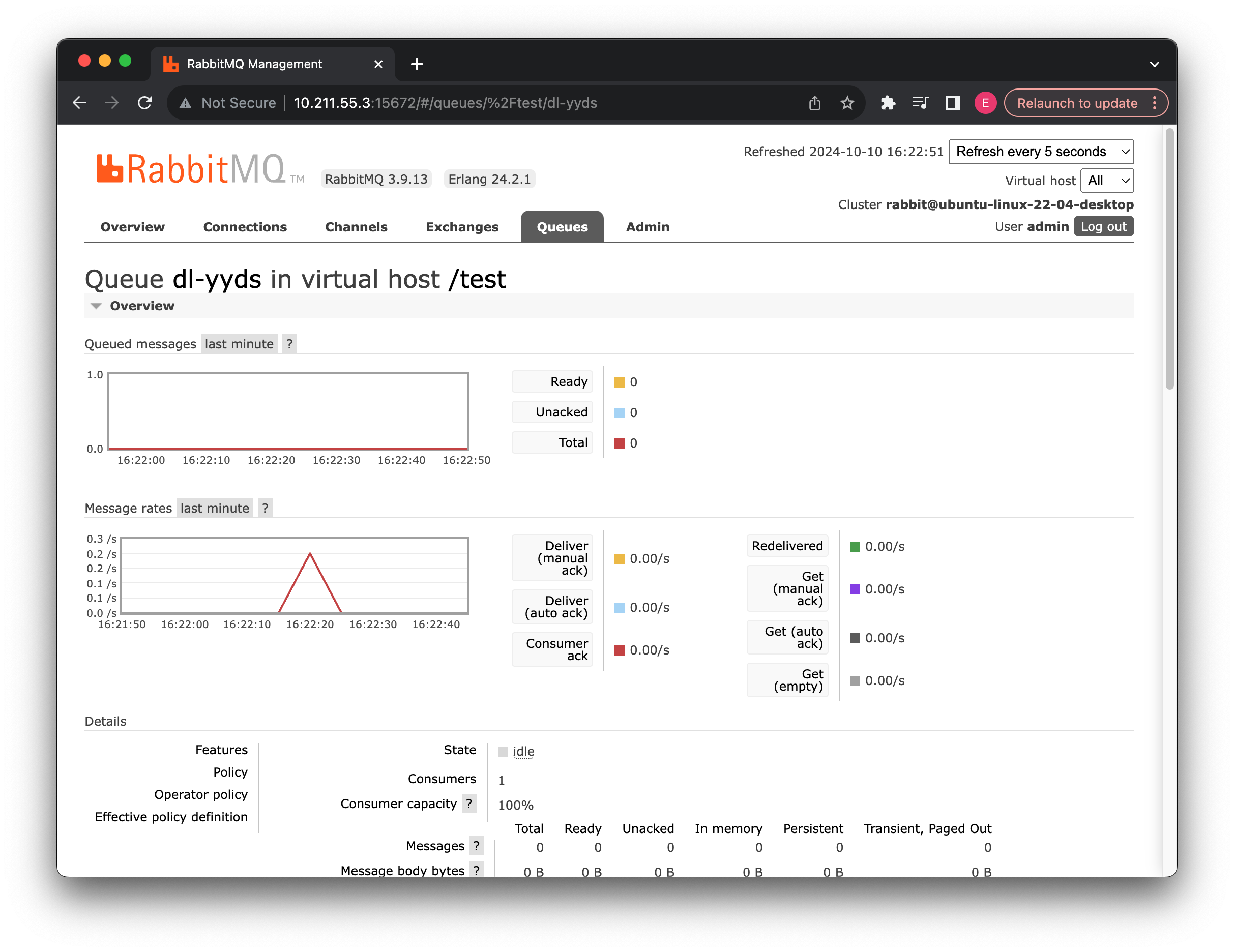Go to the Connections tab
This screenshot has height=952, width=1234.
pos(245,227)
